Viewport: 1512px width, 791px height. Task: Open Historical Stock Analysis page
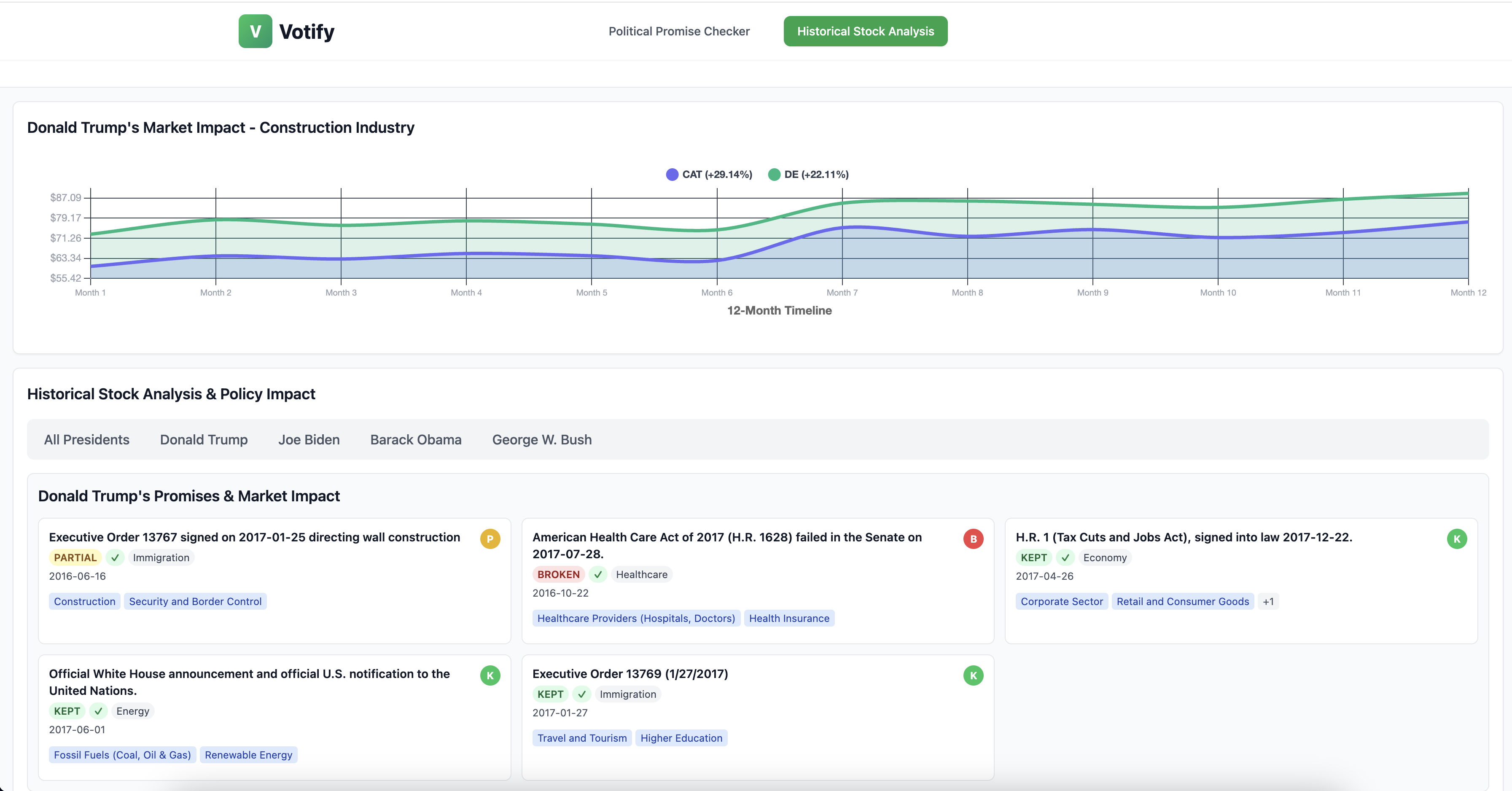(865, 31)
